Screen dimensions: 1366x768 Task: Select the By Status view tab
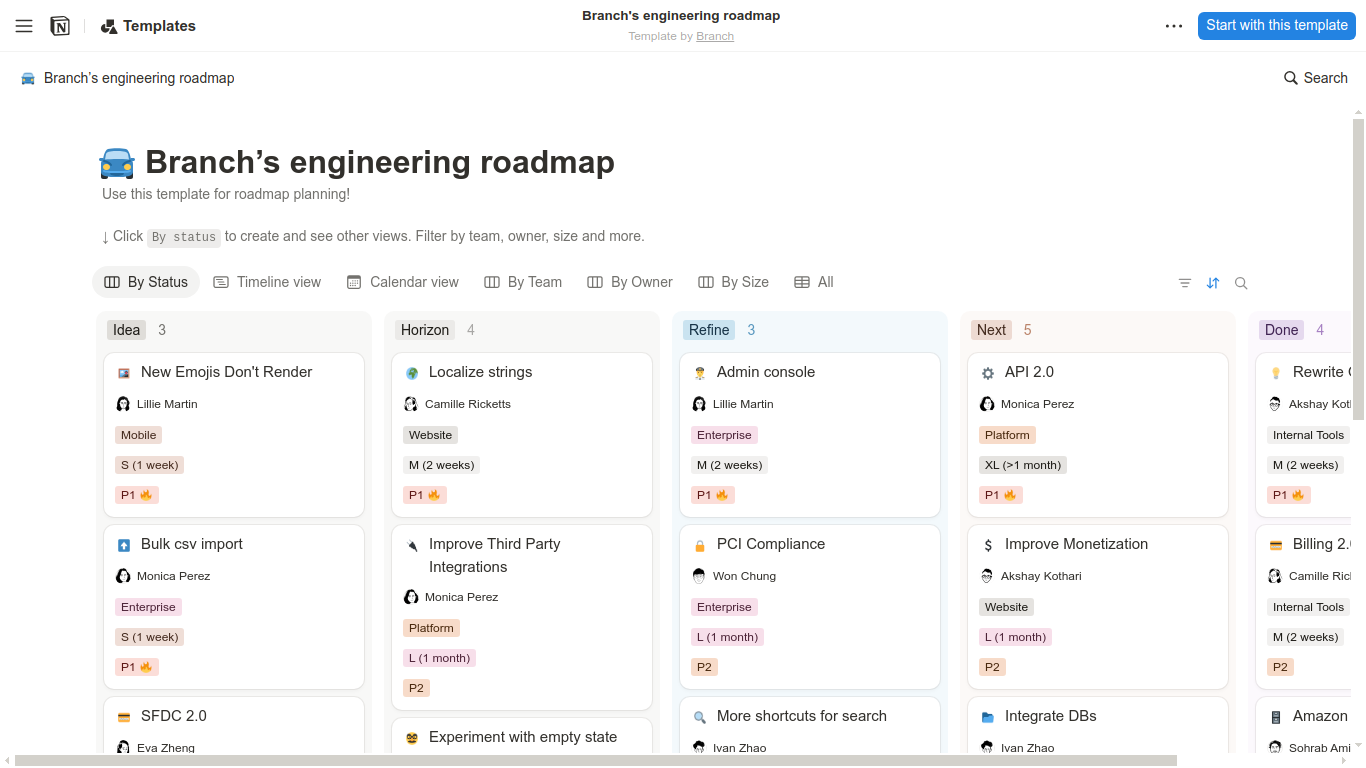pos(146,282)
